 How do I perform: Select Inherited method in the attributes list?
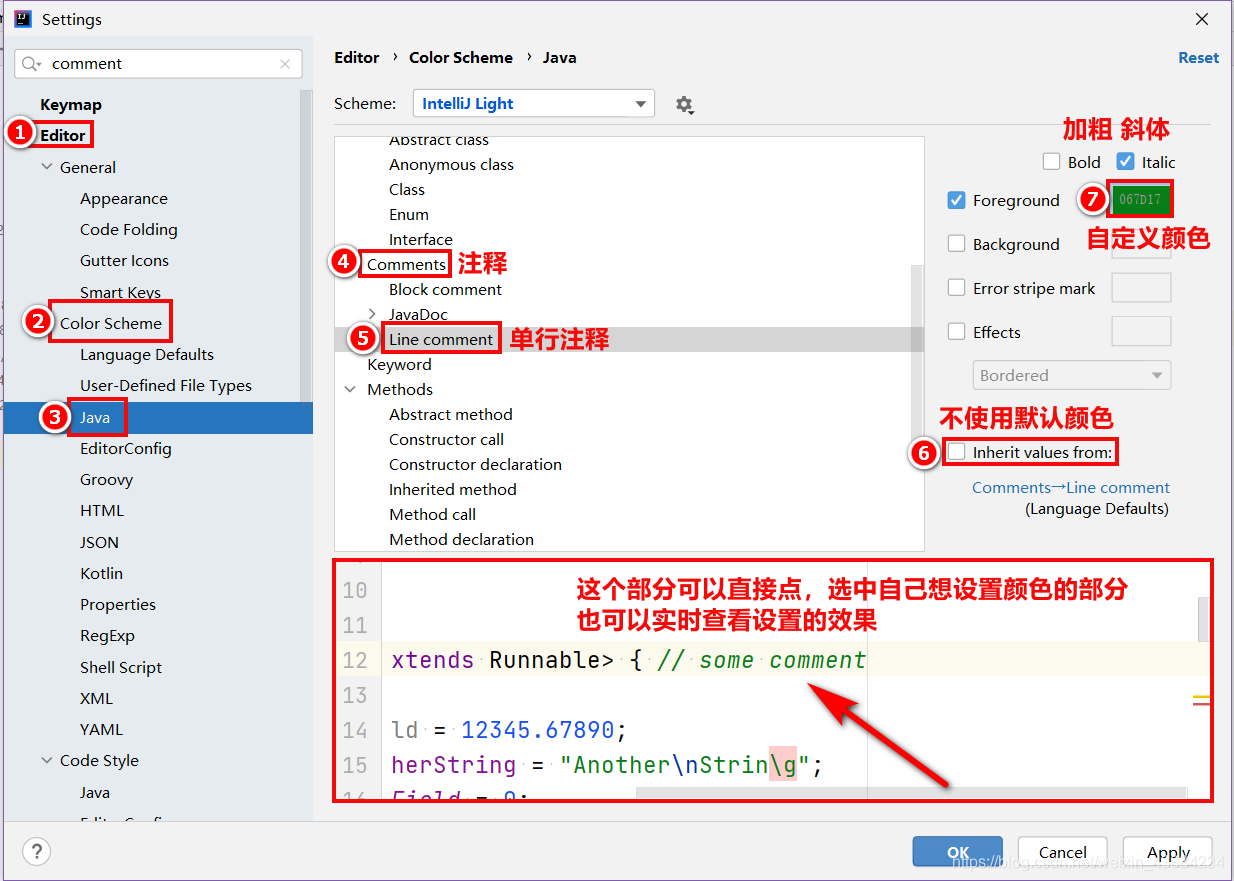tap(453, 489)
